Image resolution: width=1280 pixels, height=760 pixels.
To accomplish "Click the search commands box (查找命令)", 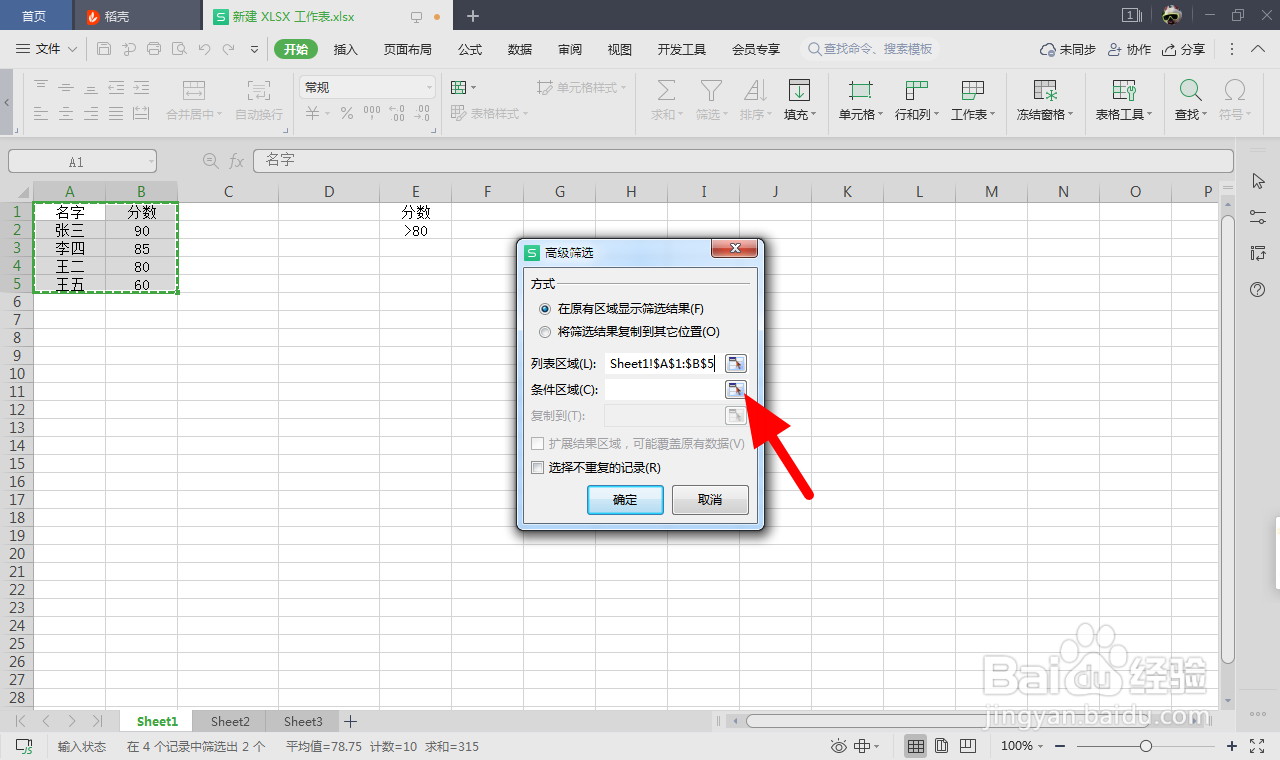I will pyautogui.click(x=871, y=49).
